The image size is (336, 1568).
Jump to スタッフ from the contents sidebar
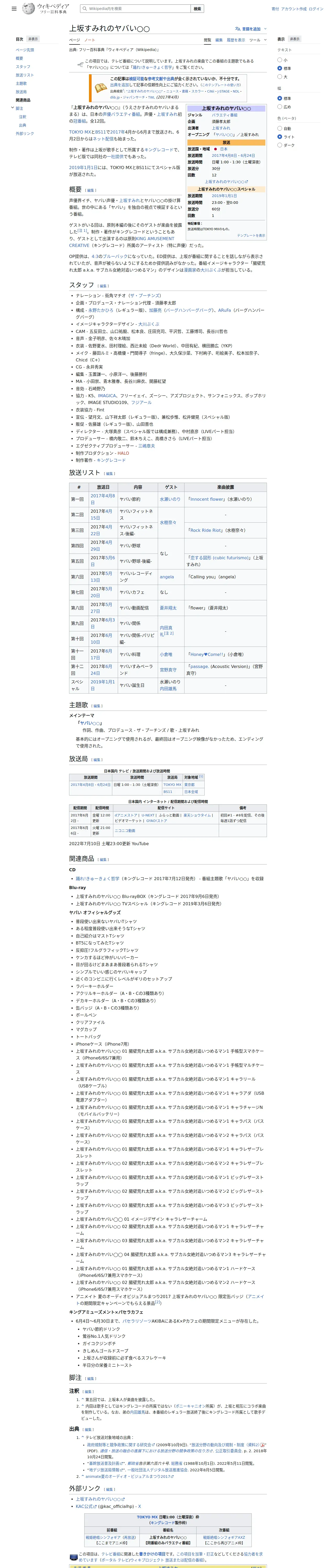(23, 67)
